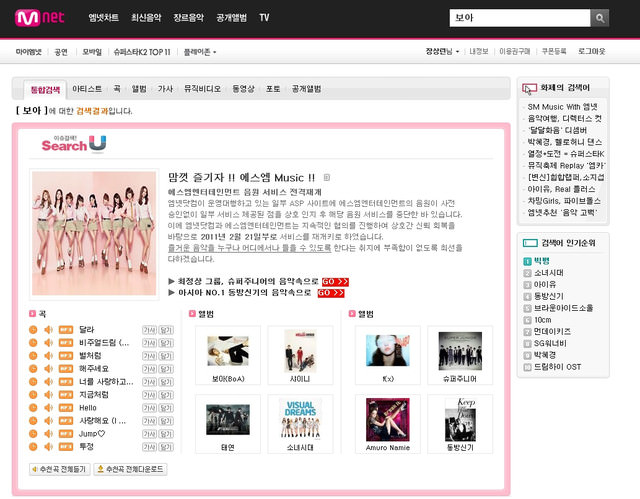Switch to the 뮤직비디오 tab
Image resolution: width=640 pixels, height=499 pixels.
click(202, 89)
